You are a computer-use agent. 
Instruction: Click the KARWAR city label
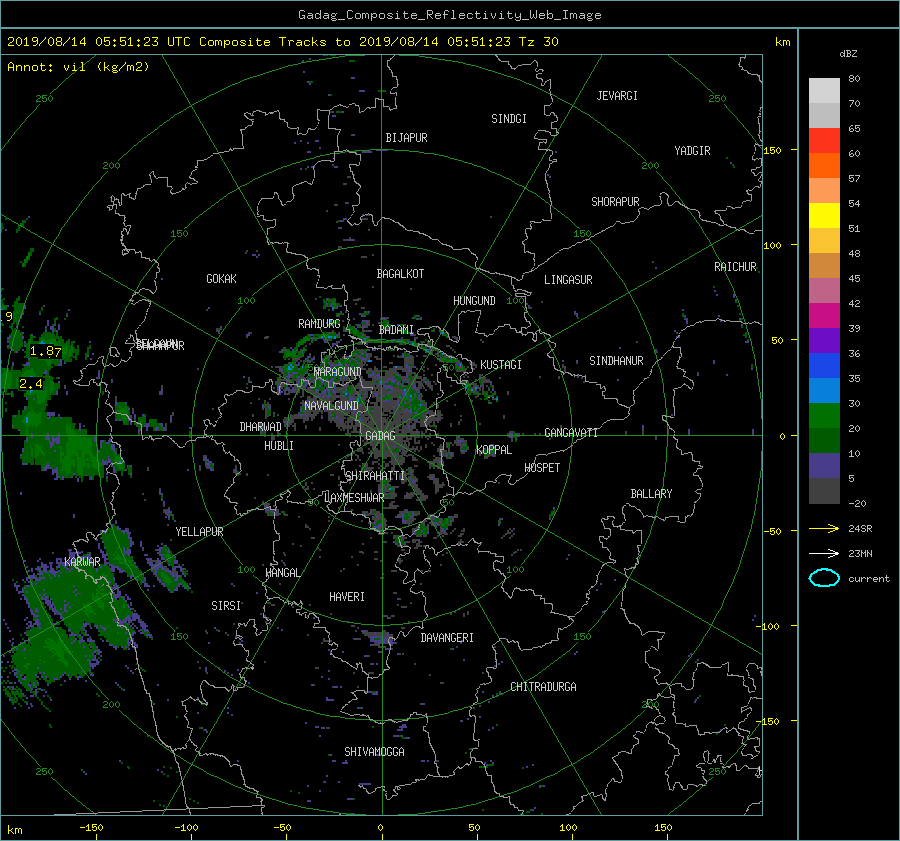82,561
